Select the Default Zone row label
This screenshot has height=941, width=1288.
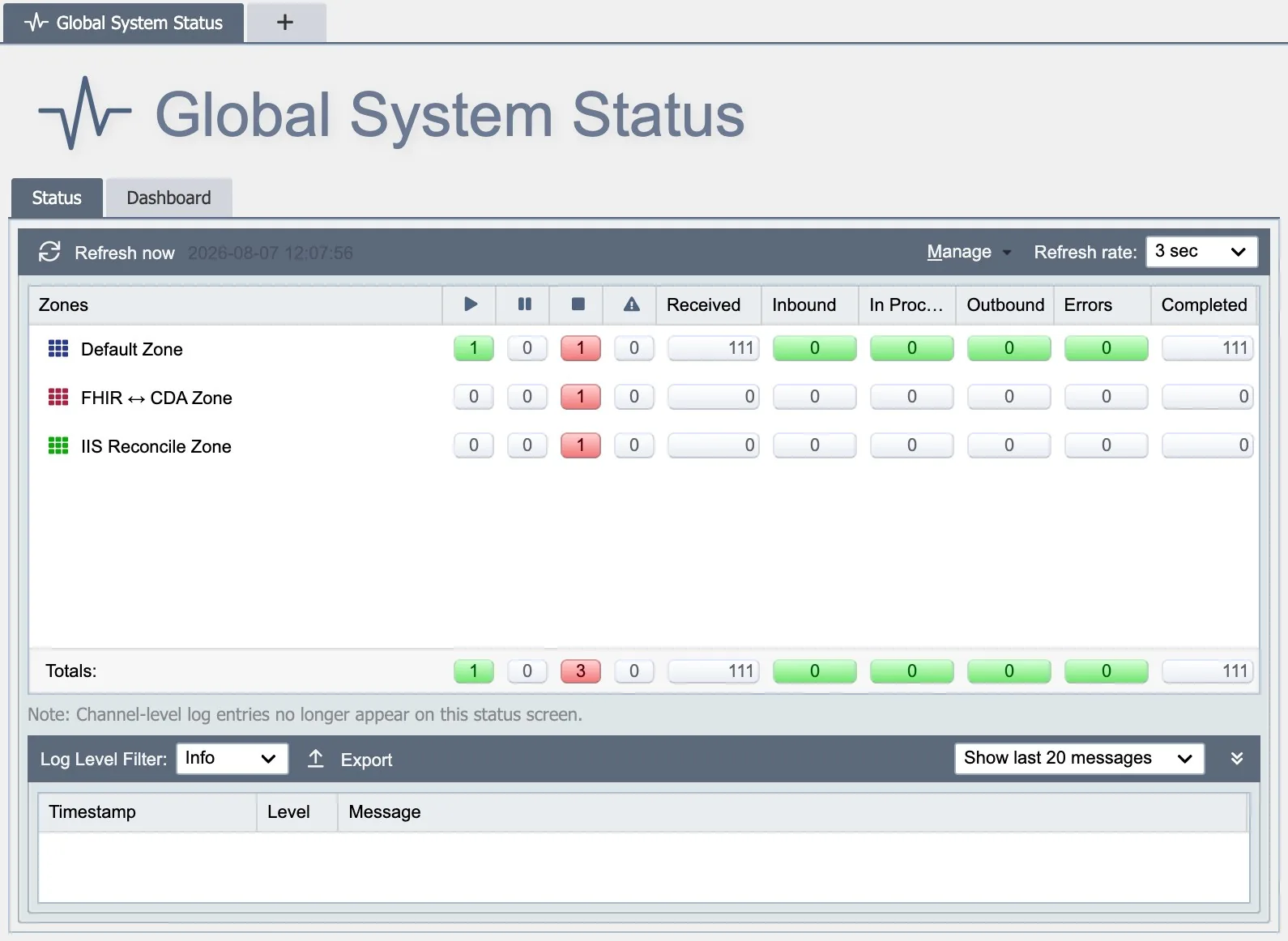132,349
